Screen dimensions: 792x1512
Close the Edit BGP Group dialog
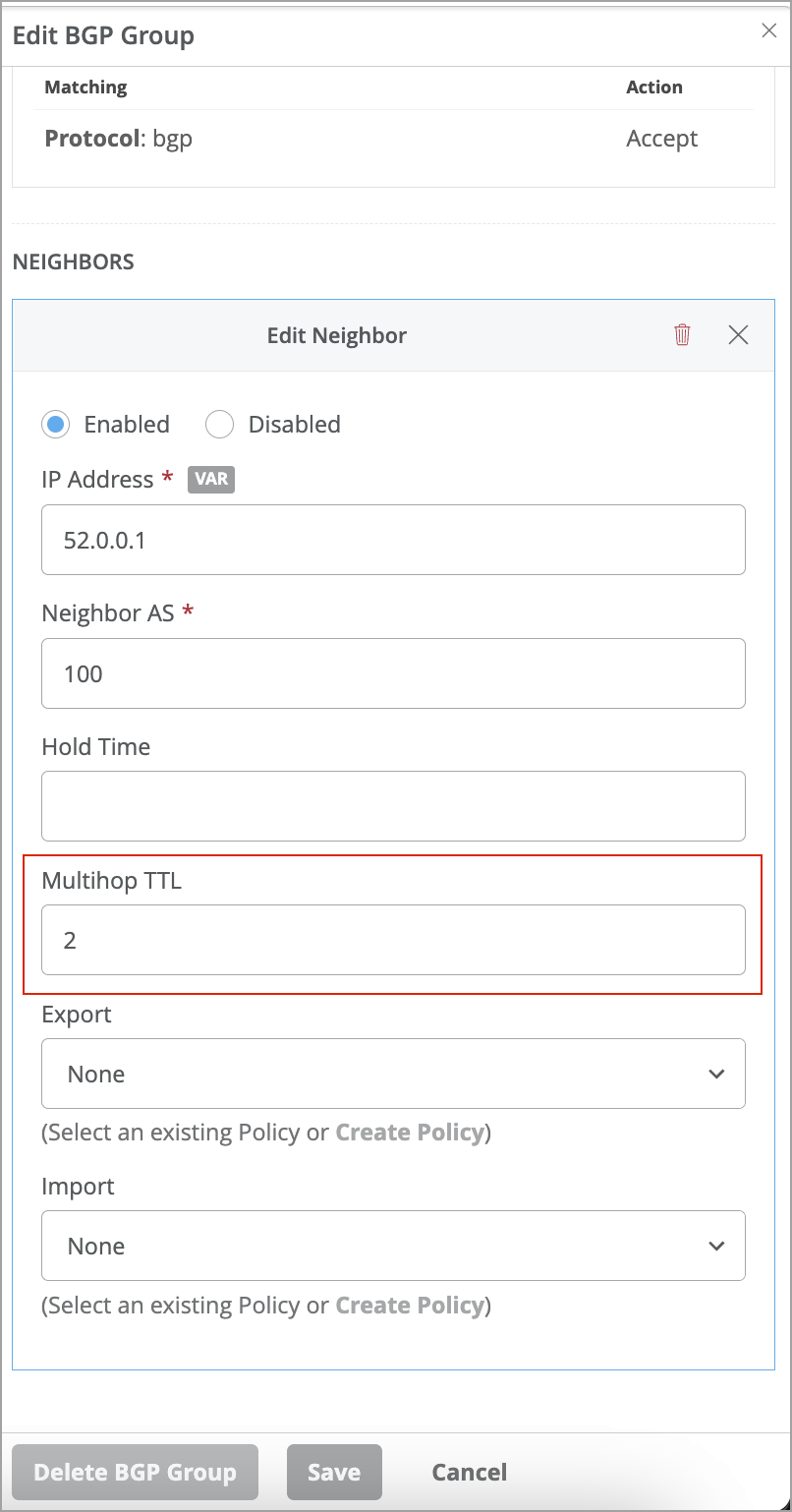click(769, 30)
